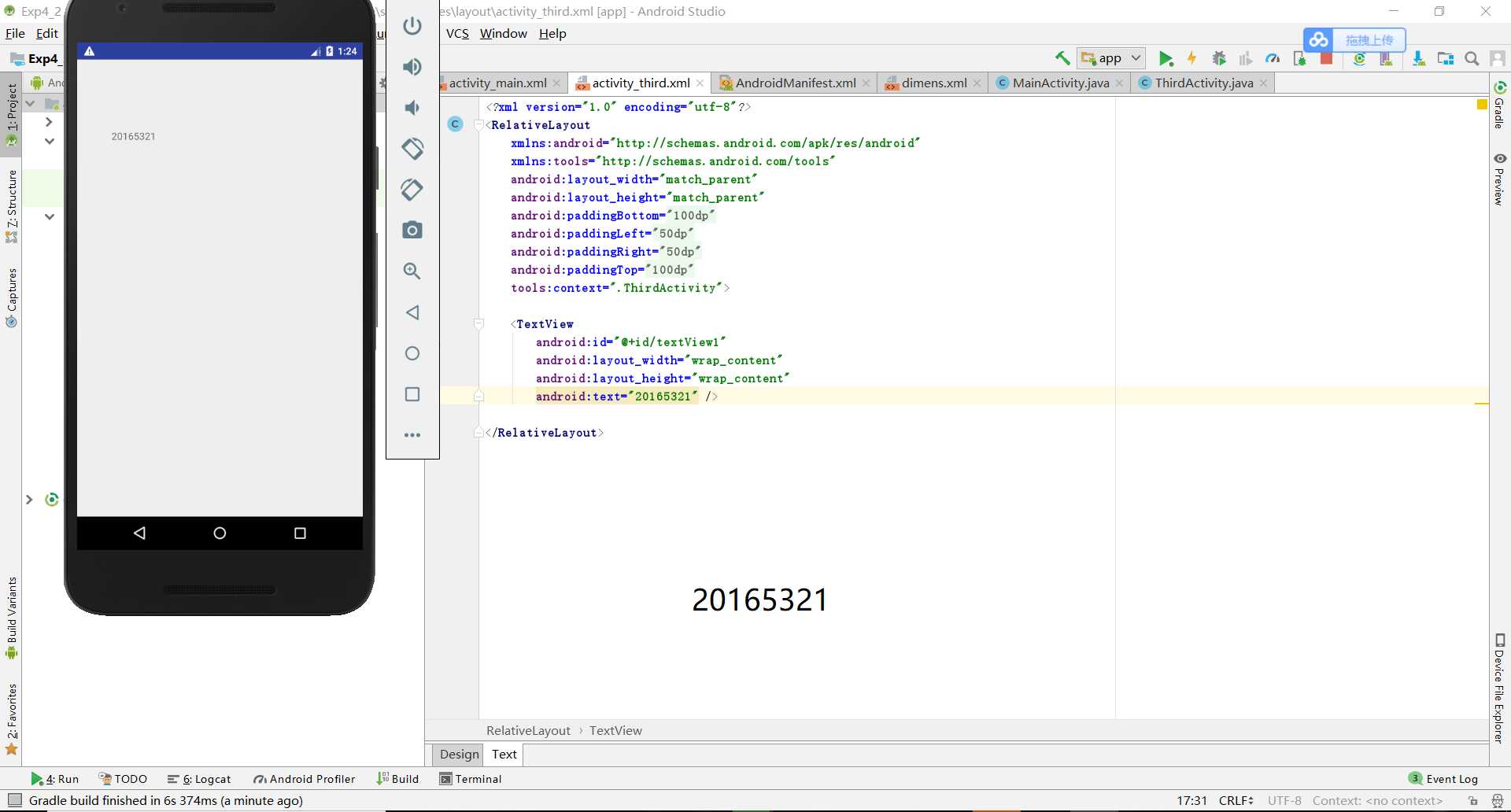Click RelativeLayout in the breadcrumb bar
Viewport: 1511px width, 812px height.
point(528,730)
